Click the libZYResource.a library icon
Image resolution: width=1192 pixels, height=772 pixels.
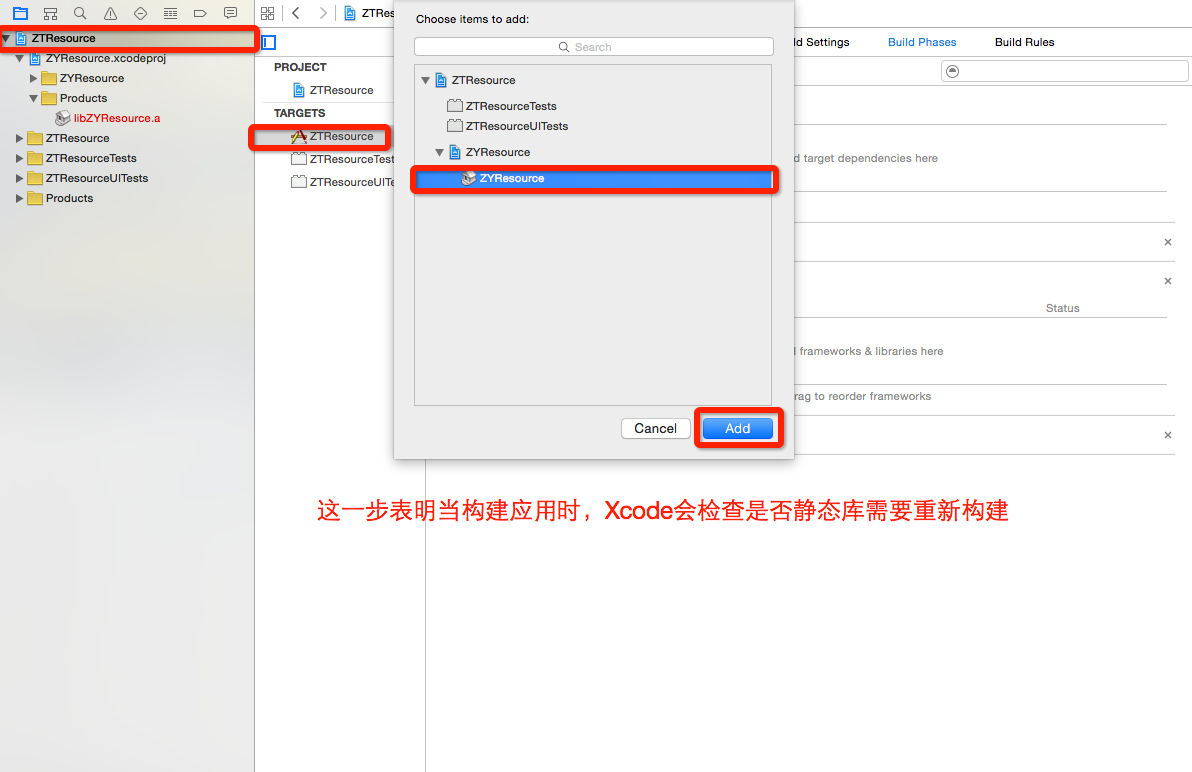coord(63,119)
